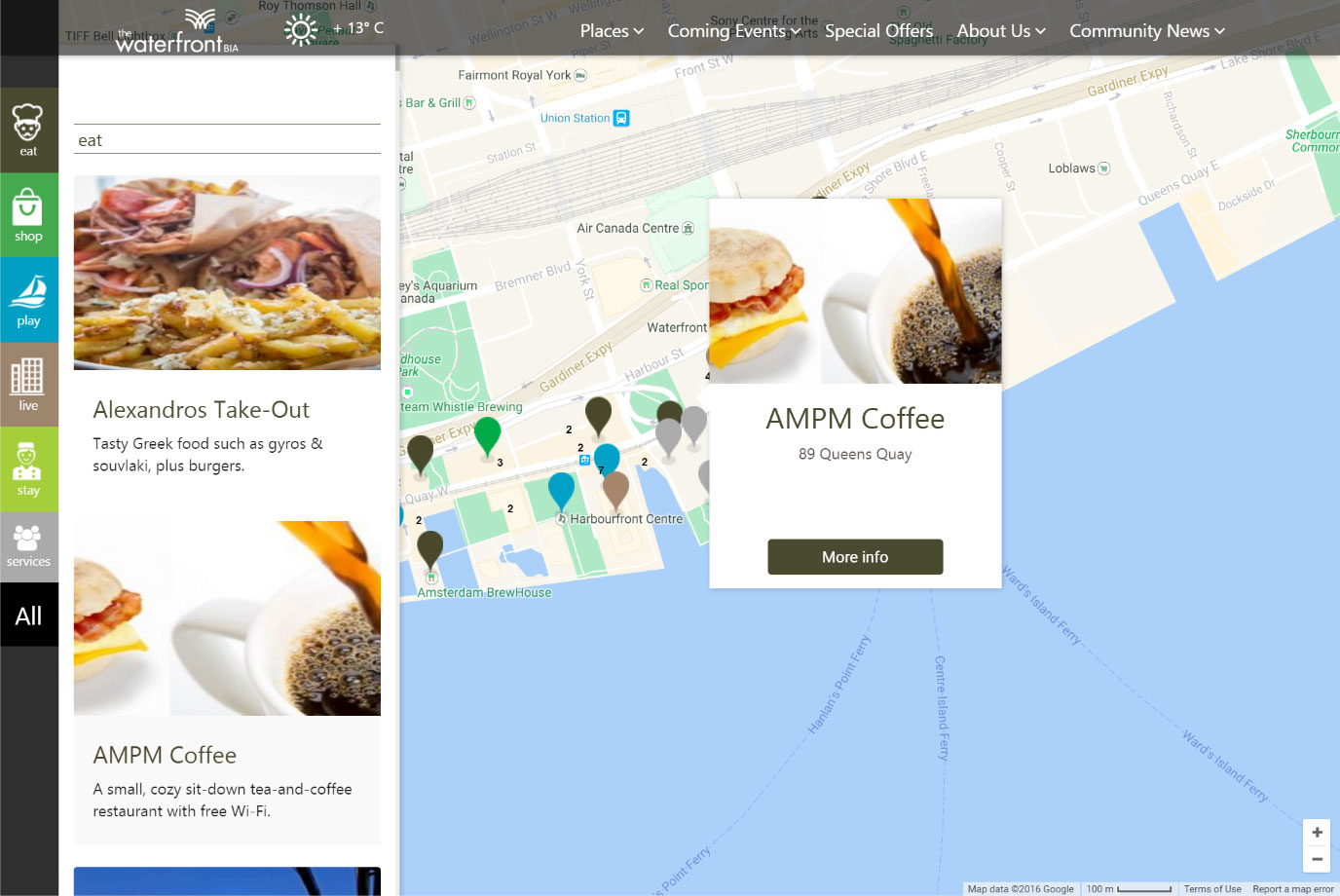1340x896 pixels.
Task: Report a map error
Action: click(x=1293, y=889)
